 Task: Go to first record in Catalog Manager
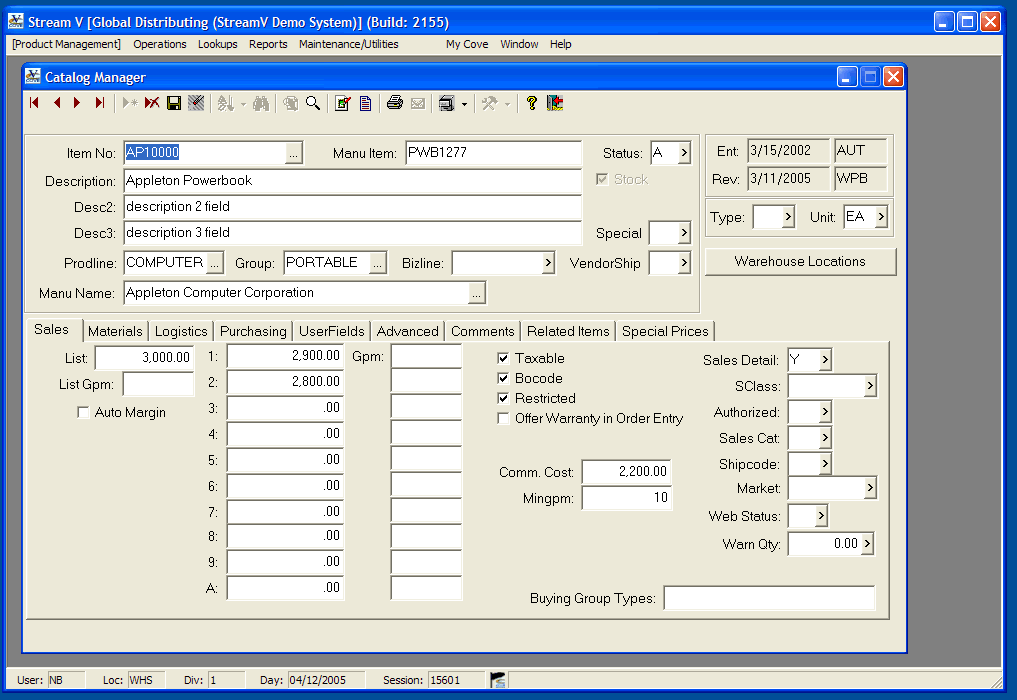click(x=35, y=103)
